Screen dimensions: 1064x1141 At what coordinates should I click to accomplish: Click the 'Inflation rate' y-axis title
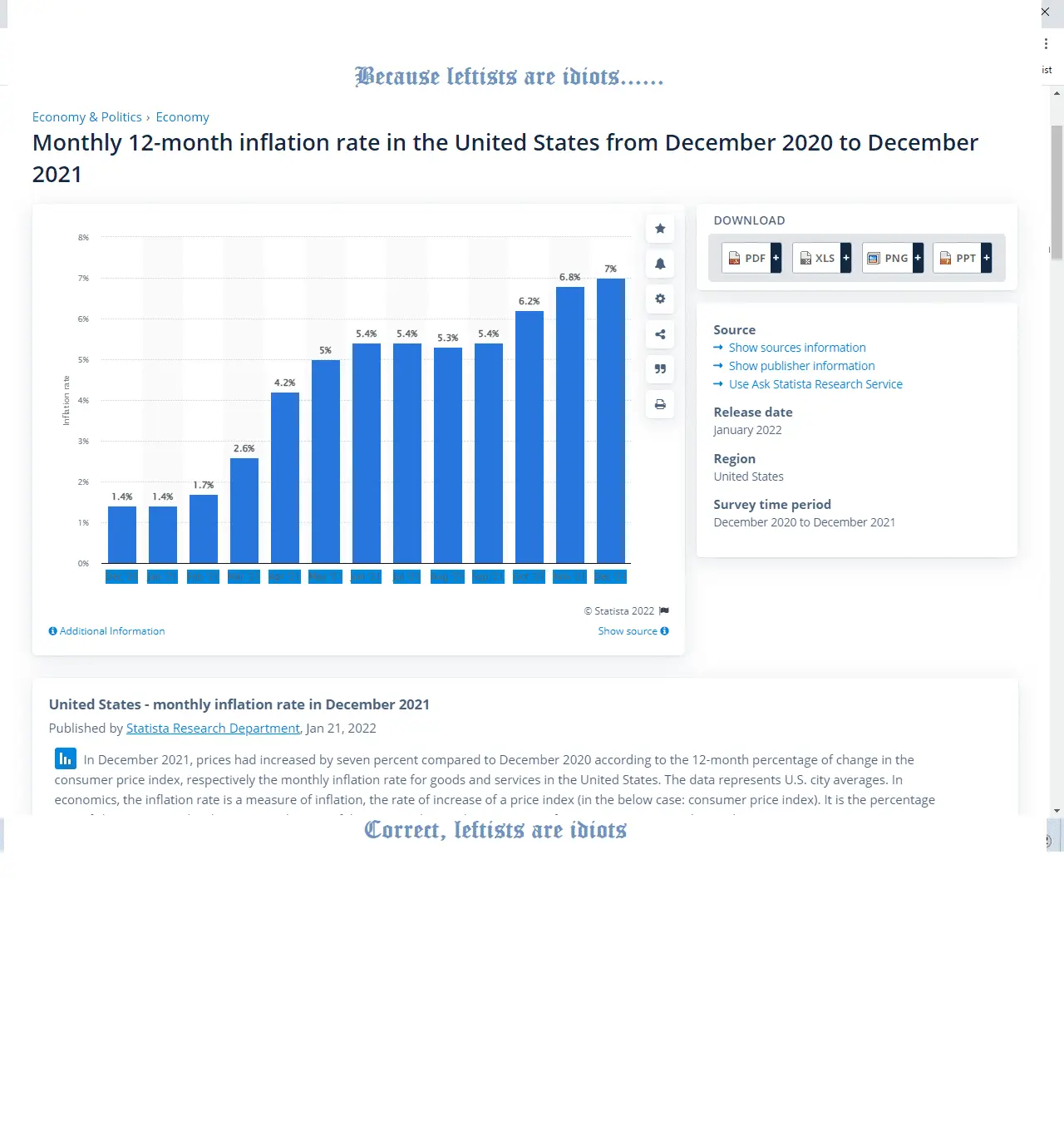coord(66,401)
